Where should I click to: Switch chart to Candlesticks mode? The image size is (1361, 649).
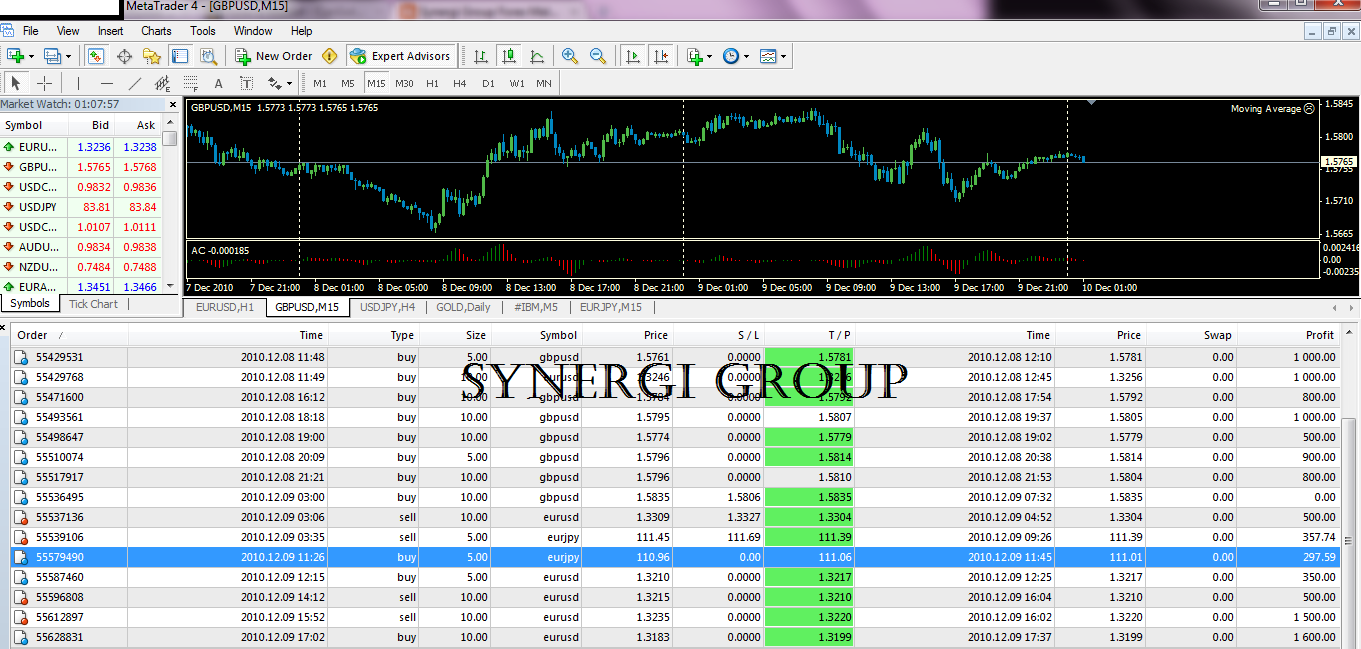point(509,56)
